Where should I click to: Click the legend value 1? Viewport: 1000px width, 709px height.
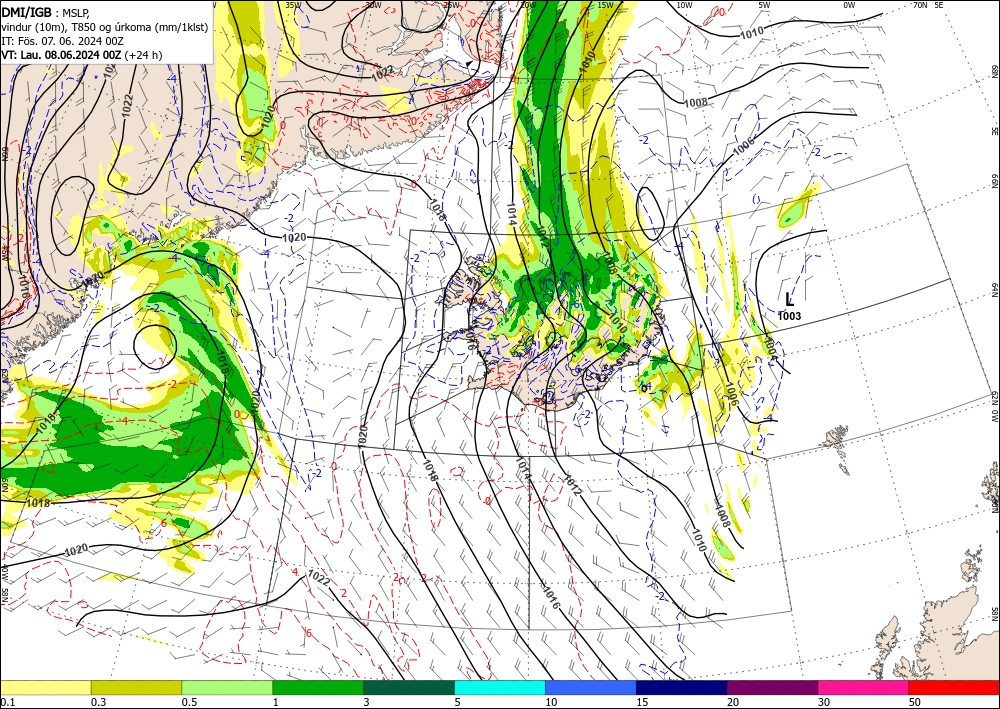[x=276, y=702]
